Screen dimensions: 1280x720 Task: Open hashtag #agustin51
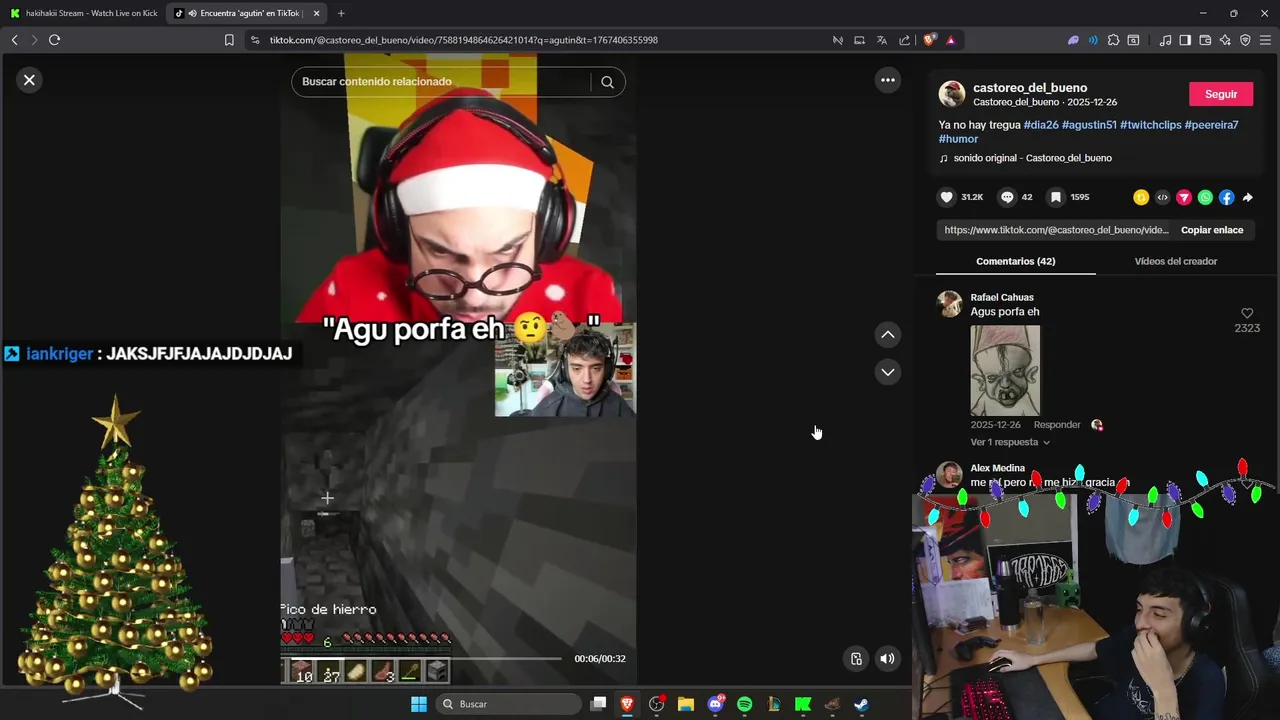1089,125
